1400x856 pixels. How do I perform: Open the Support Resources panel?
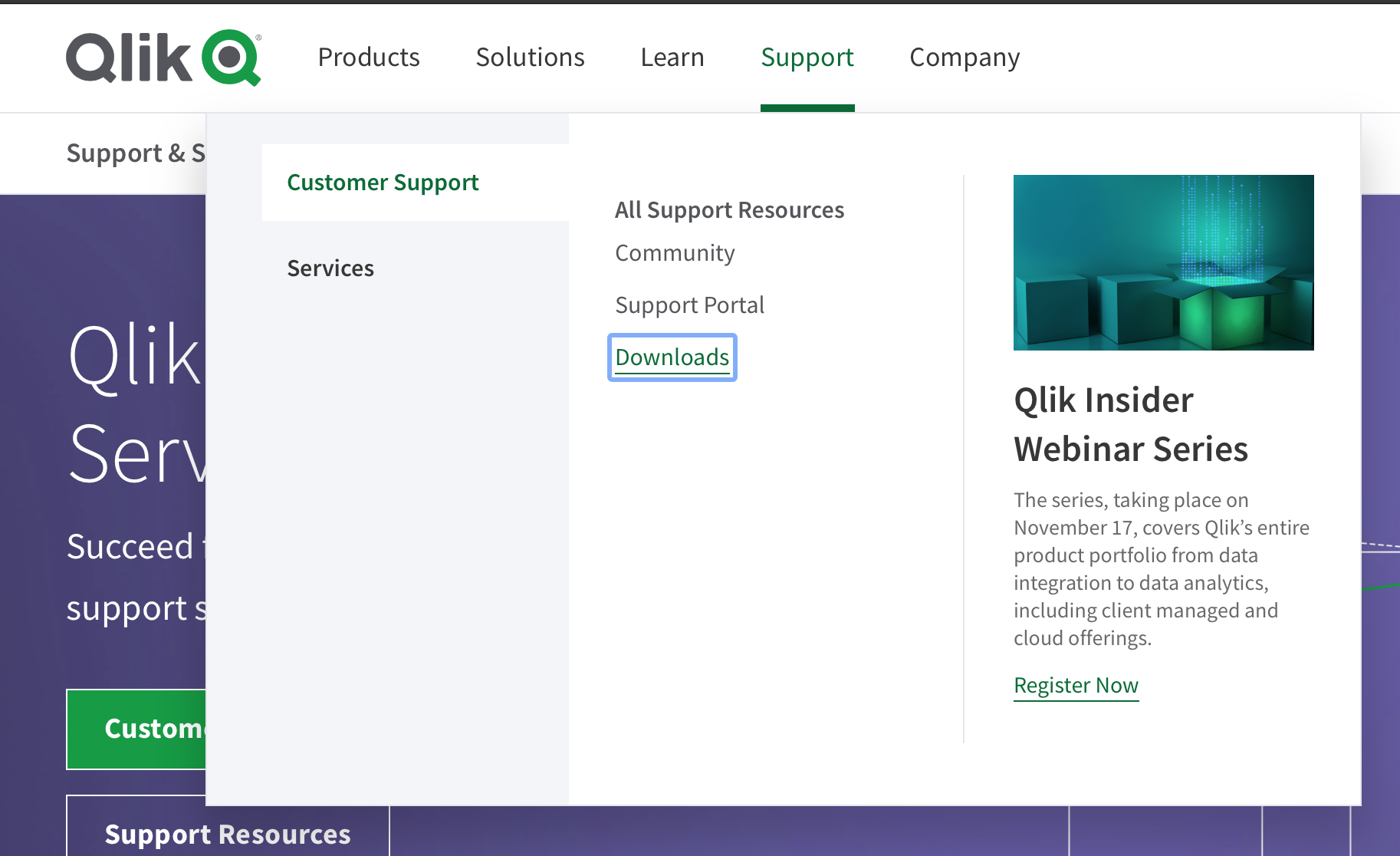point(228,835)
